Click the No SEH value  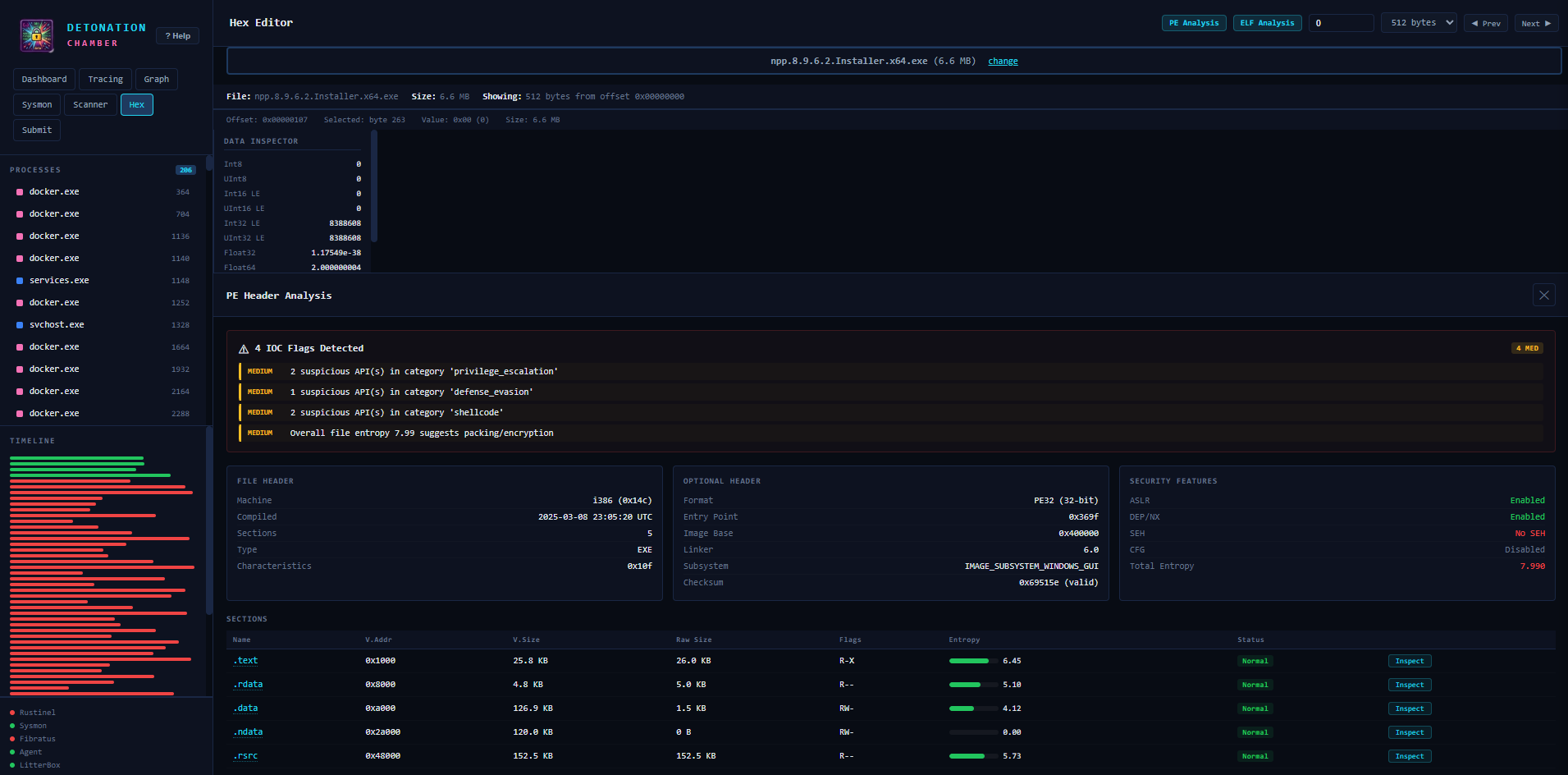(1529, 534)
